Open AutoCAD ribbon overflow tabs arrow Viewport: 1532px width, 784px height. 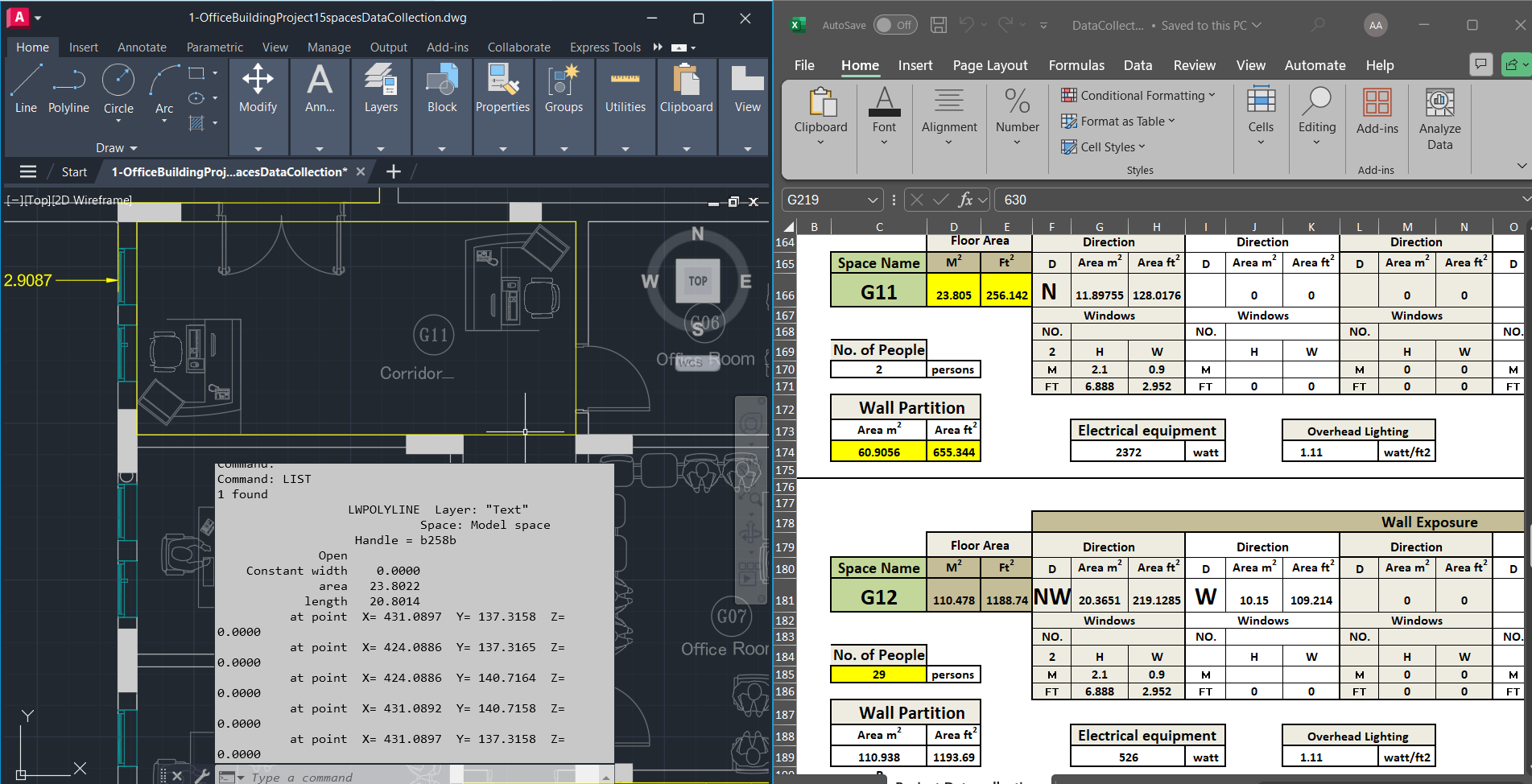tap(658, 47)
